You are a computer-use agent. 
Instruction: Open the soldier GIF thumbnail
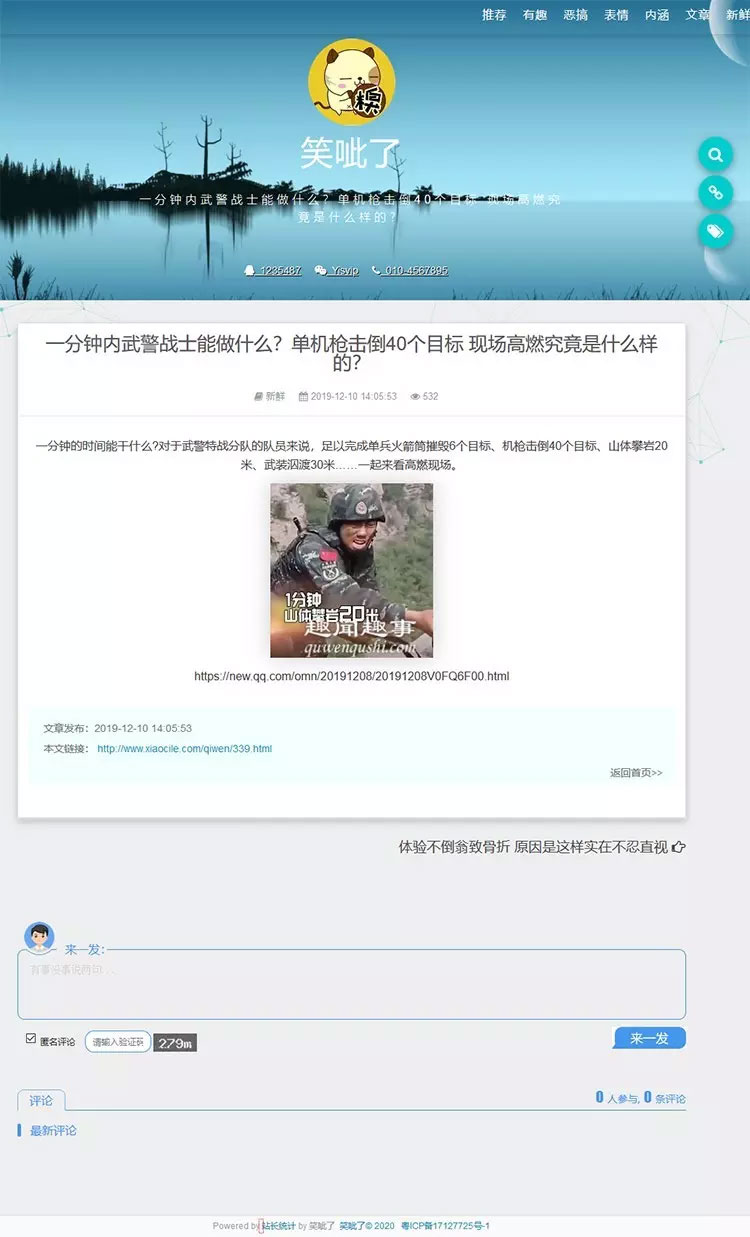352,570
